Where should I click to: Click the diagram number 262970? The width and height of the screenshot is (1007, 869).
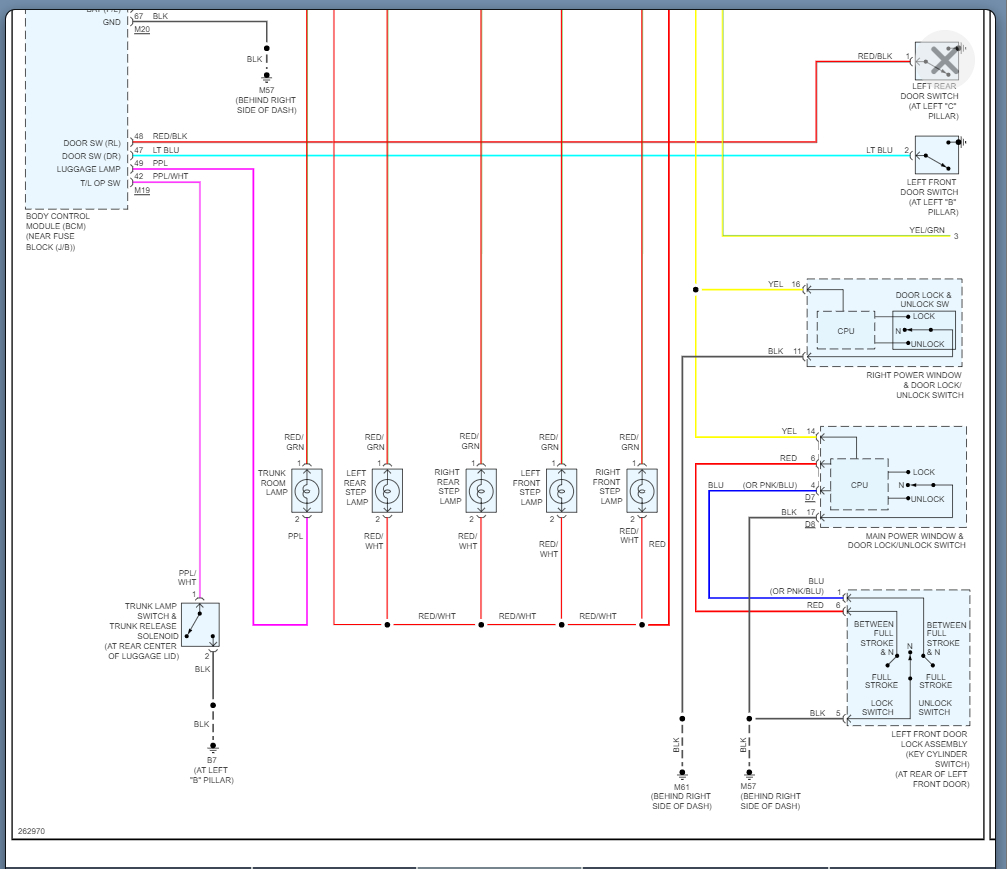(x=31, y=831)
